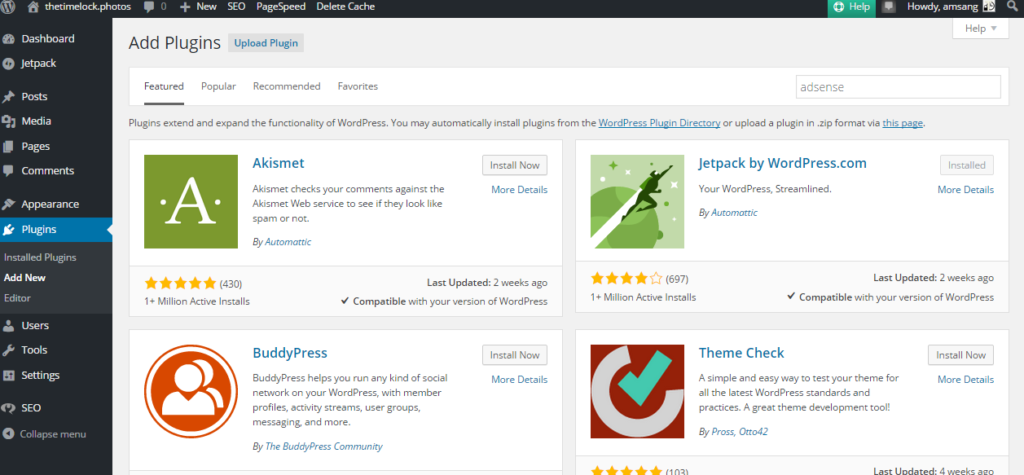Viewport: 1024px width, 475px height.
Task: Expand the Help dropdown tab
Action: click(x=980, y=29)
